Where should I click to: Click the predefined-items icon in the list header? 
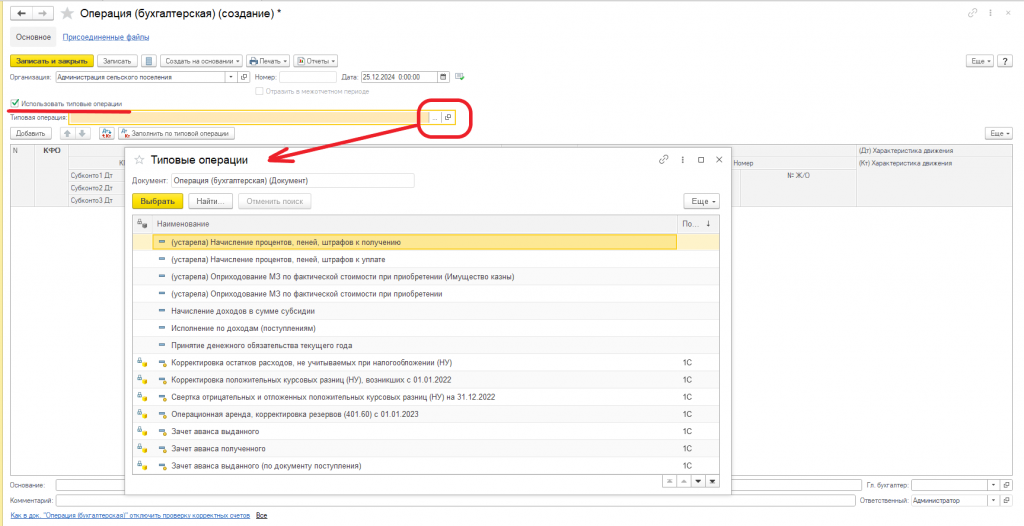142,223
